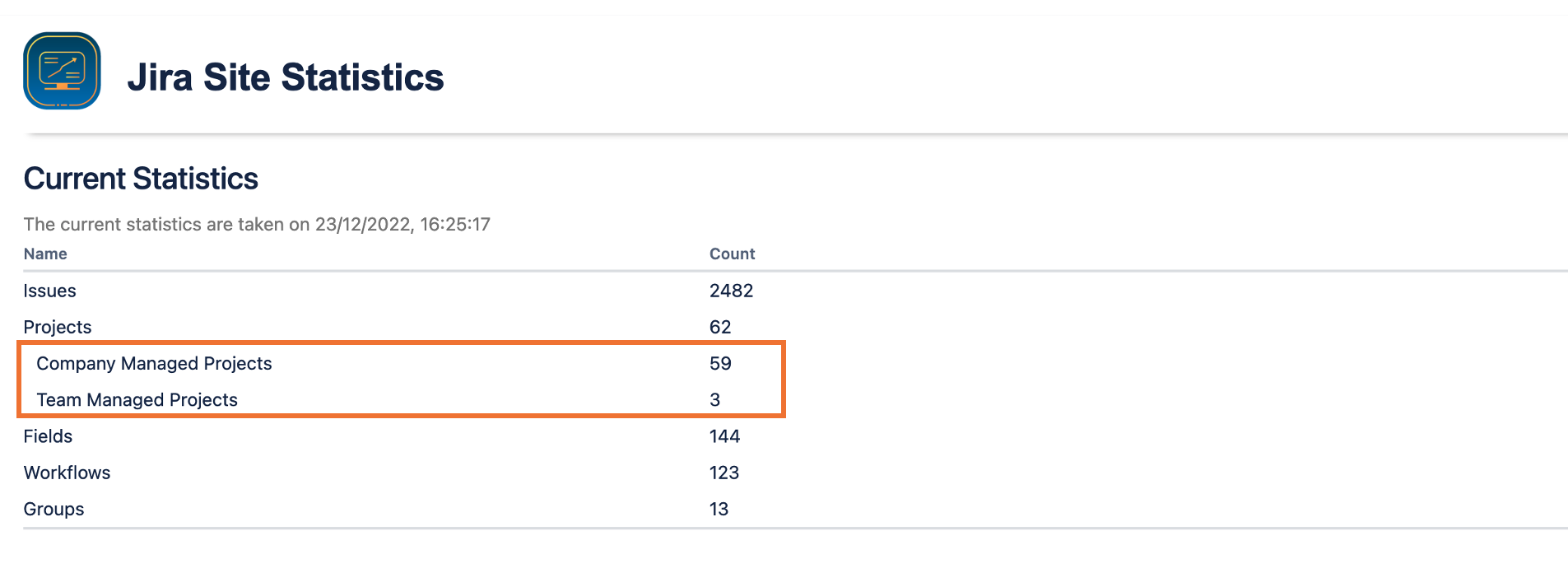Image resolution: width=1568 pixels, height=573 pixels.
Task: Click the Jira Site Statistics app icon
Action: (x=62, y=71)
